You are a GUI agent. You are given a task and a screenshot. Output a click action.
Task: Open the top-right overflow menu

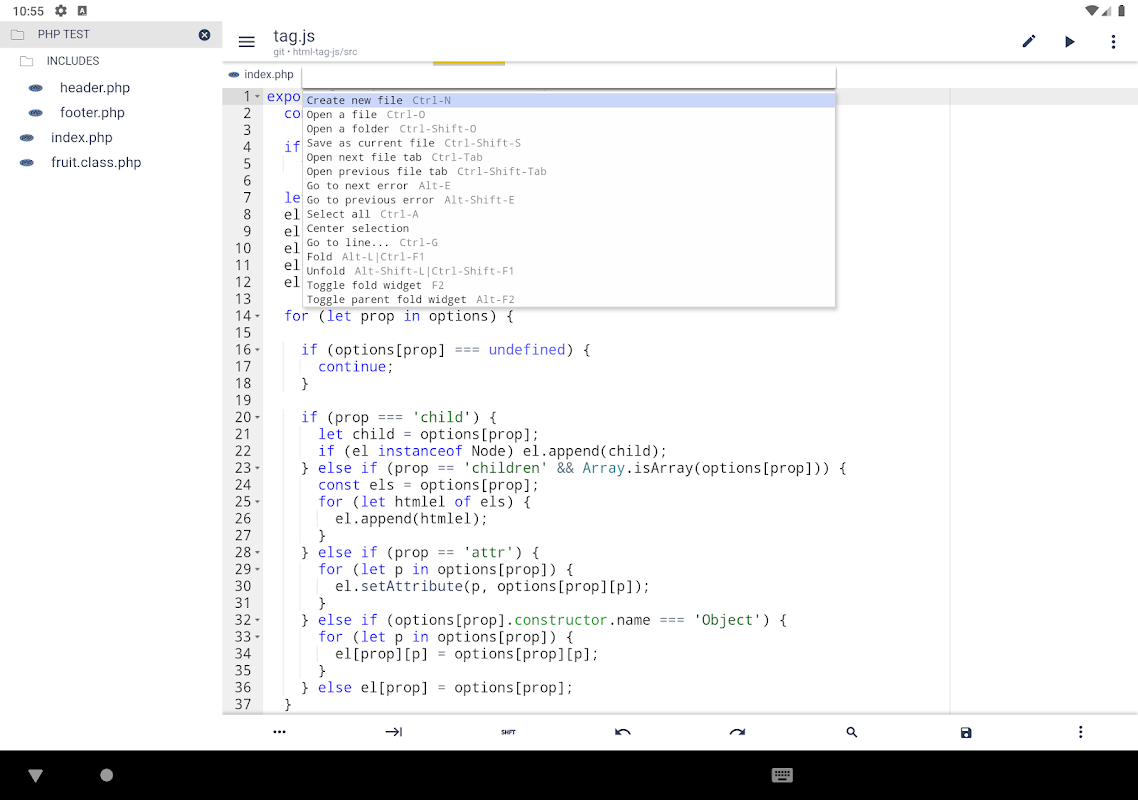(1113, 41)
